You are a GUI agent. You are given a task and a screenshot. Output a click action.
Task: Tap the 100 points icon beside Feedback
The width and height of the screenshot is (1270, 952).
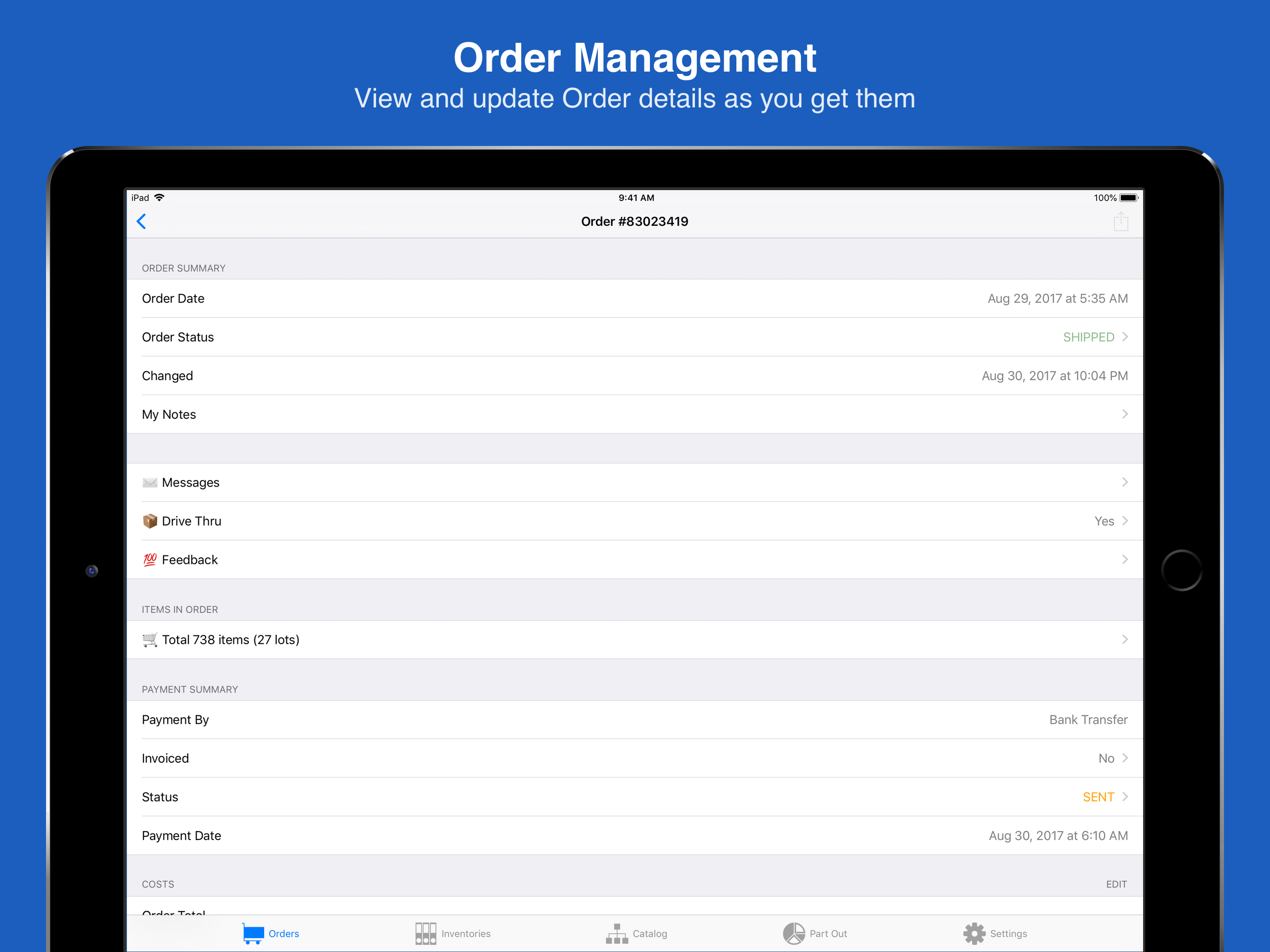coord(150,559)
